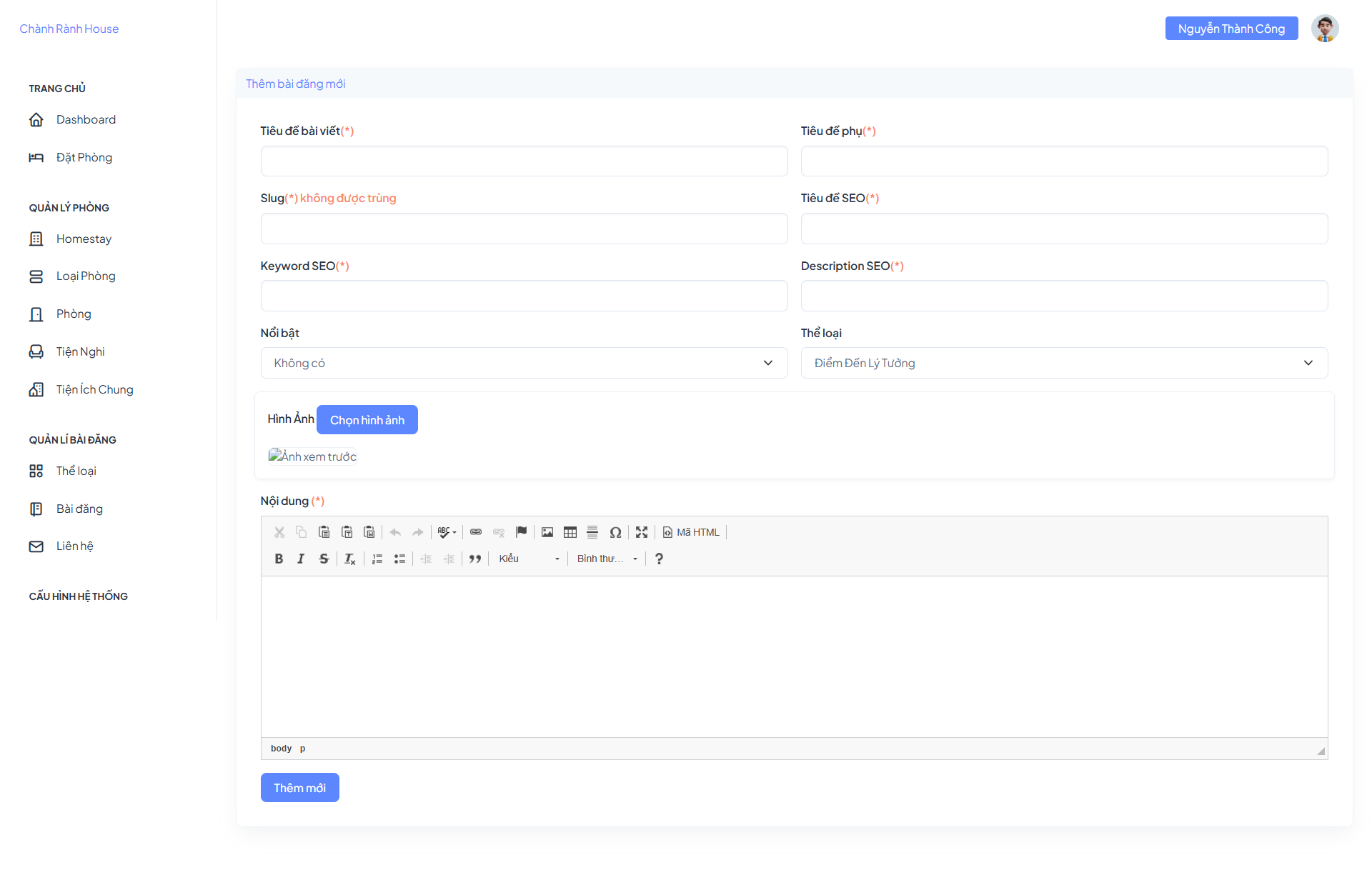Click the Tiêu đề bài viết field
This screenshot has width=1372, height=870.
coord(524,161)
